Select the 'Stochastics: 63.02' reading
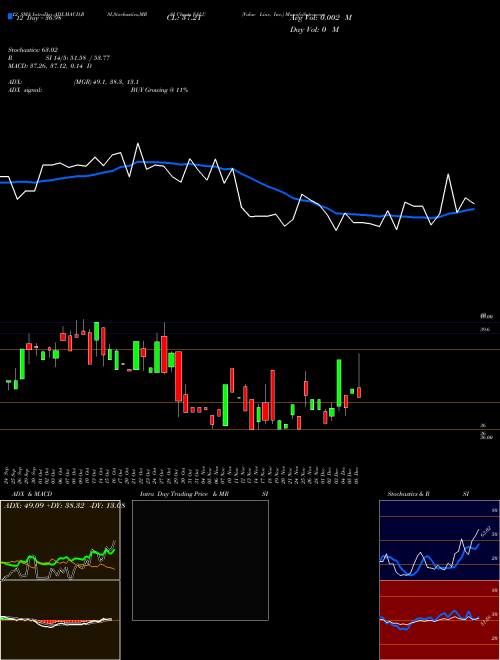The height and width of the screenshot is (660, 500). click(33, 50)
